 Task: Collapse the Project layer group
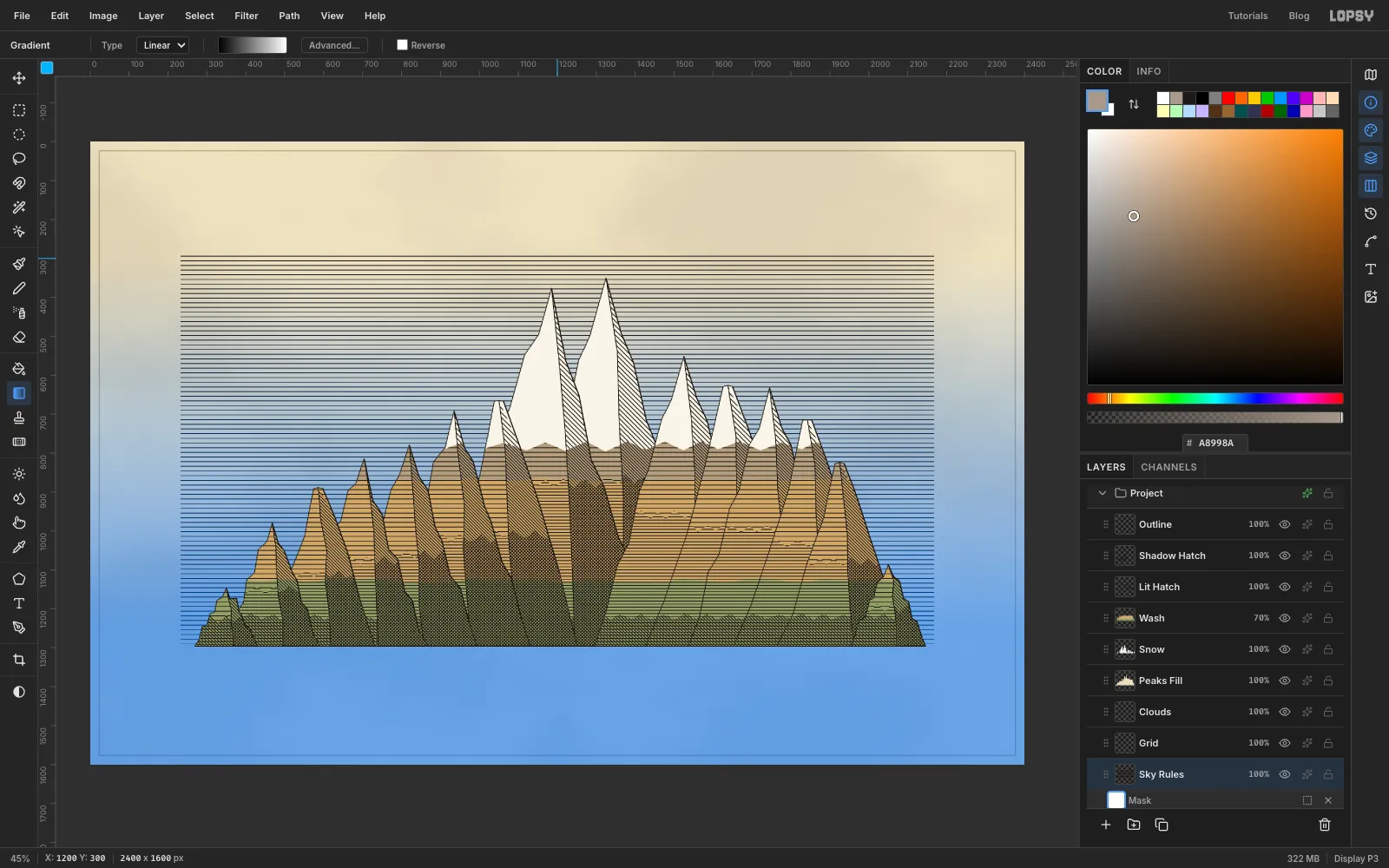1103,493
